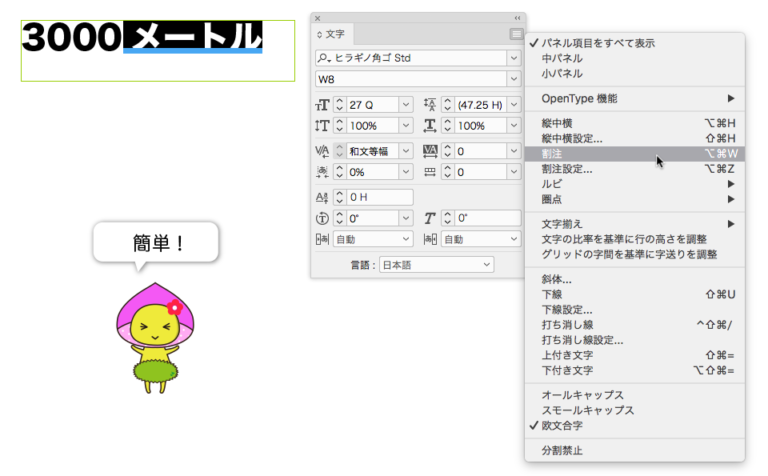The image size is (768, 476).
Task: Click the baseline shift field showing 0 H
Action: click(x=378, y=197)
